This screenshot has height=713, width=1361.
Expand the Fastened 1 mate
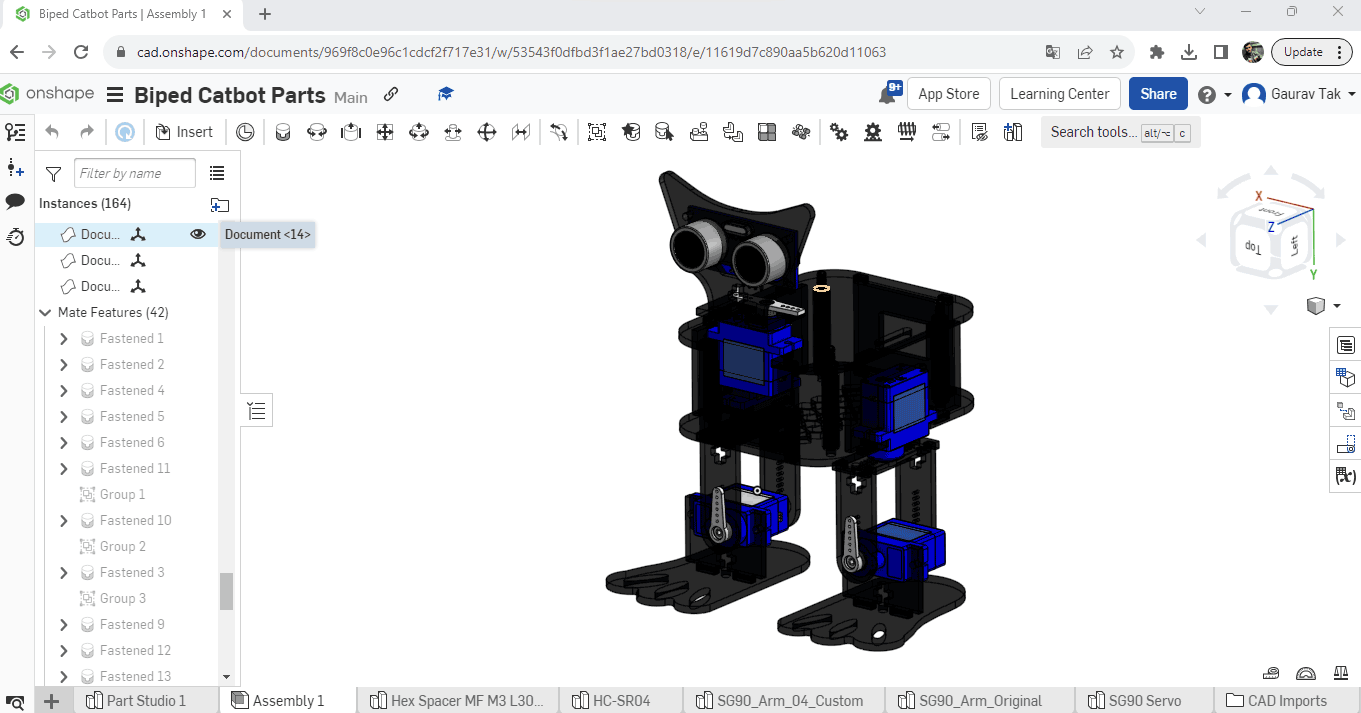(64, 339)
